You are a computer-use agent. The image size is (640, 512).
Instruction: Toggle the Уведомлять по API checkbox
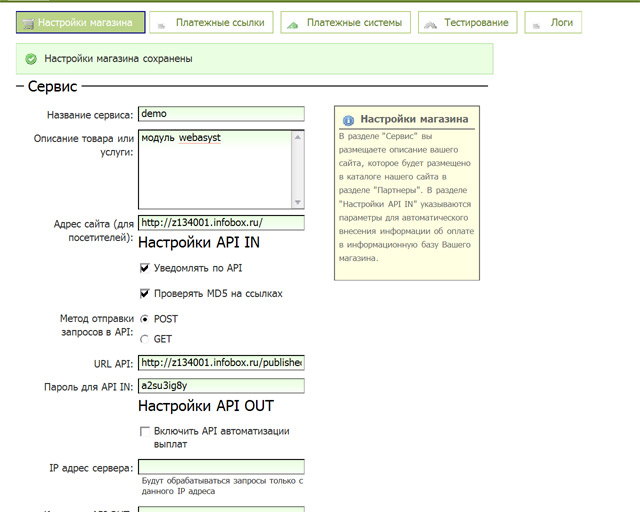point(145,269)
